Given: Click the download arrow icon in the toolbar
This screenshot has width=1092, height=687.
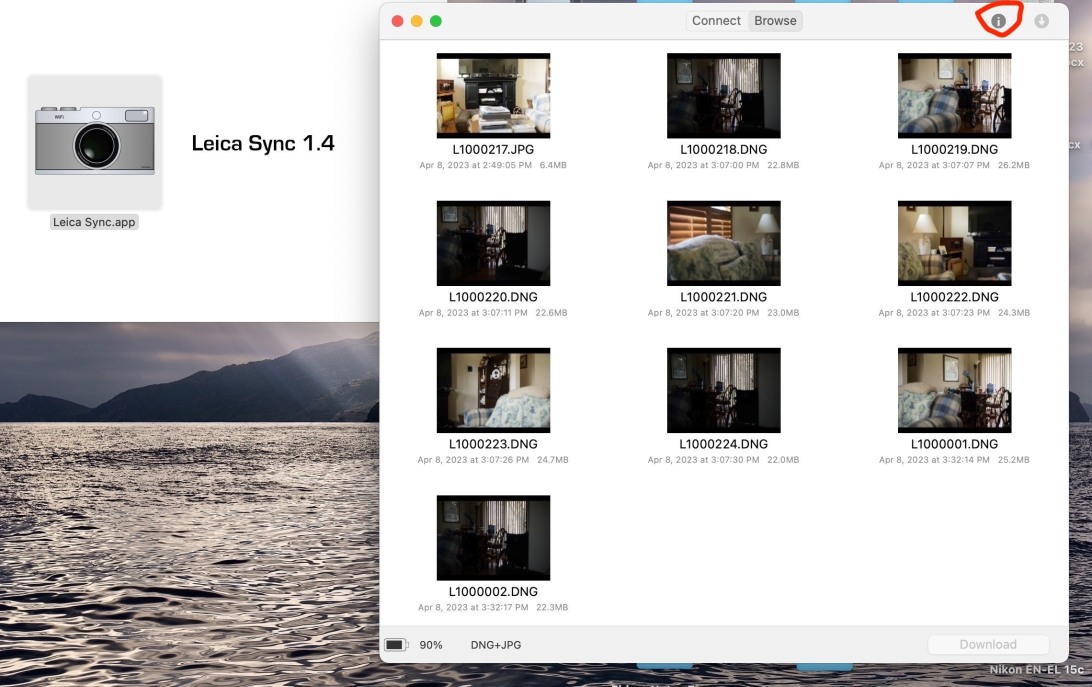Looking at the screenshot, I should pos(1042,21).
